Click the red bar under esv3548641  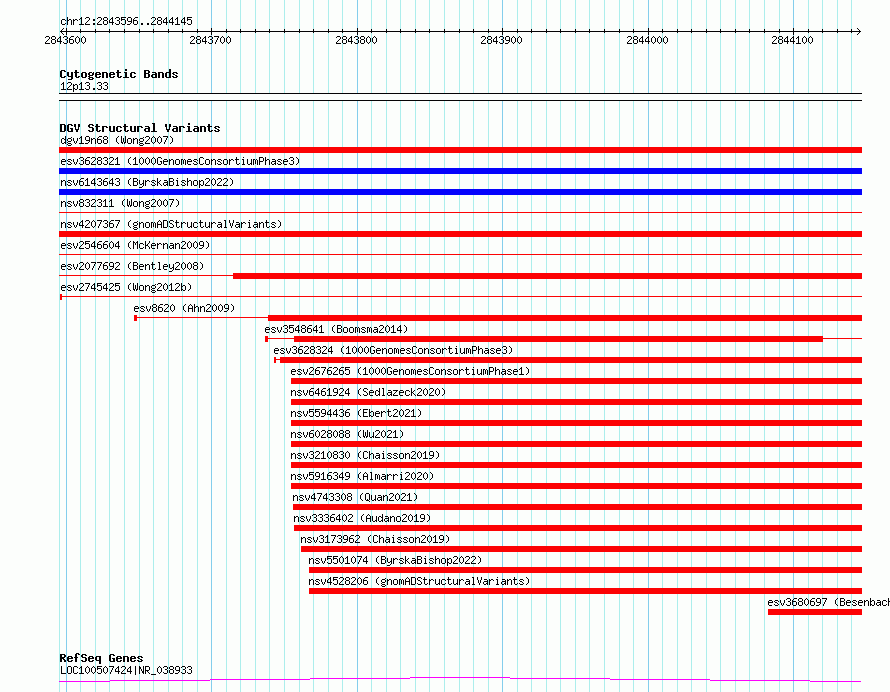pyautogui.click(x=559, y=339)
